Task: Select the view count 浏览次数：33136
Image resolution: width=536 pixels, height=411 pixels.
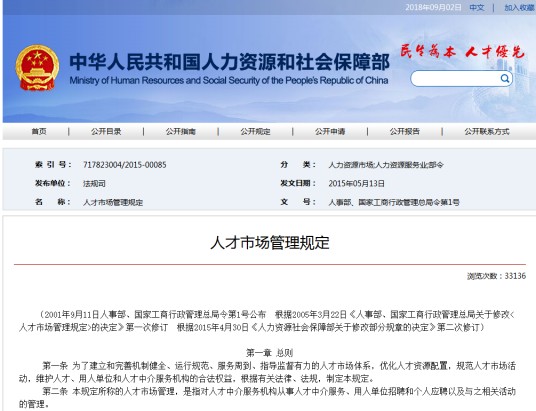Action: click(496, 276)
